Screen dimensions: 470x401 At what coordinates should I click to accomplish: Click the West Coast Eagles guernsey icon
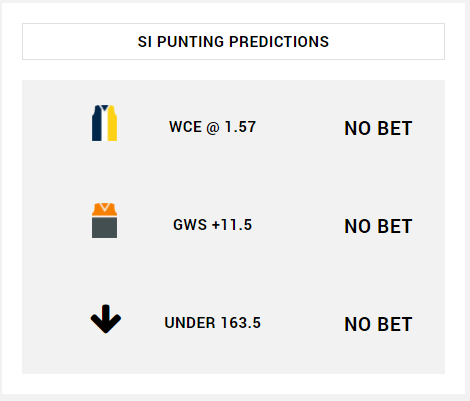click(104, 123)
